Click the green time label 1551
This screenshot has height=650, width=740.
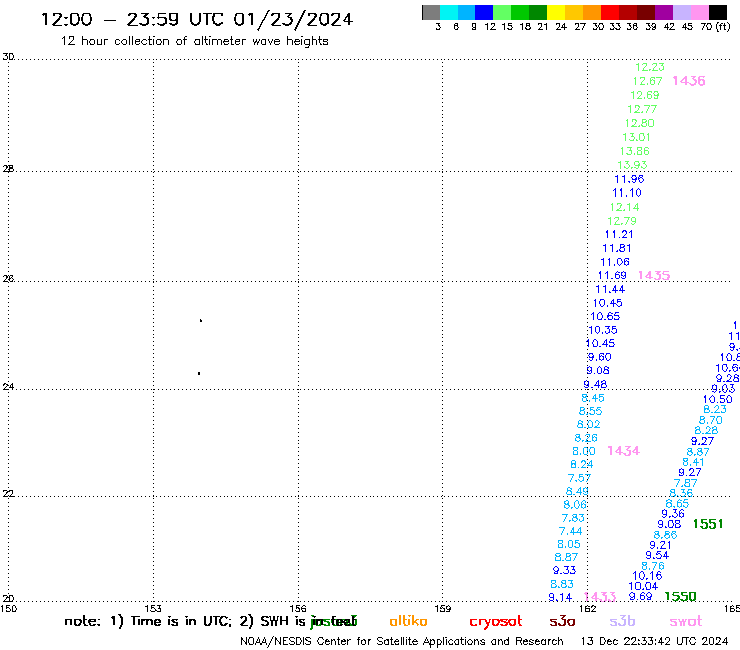(708, 524)
